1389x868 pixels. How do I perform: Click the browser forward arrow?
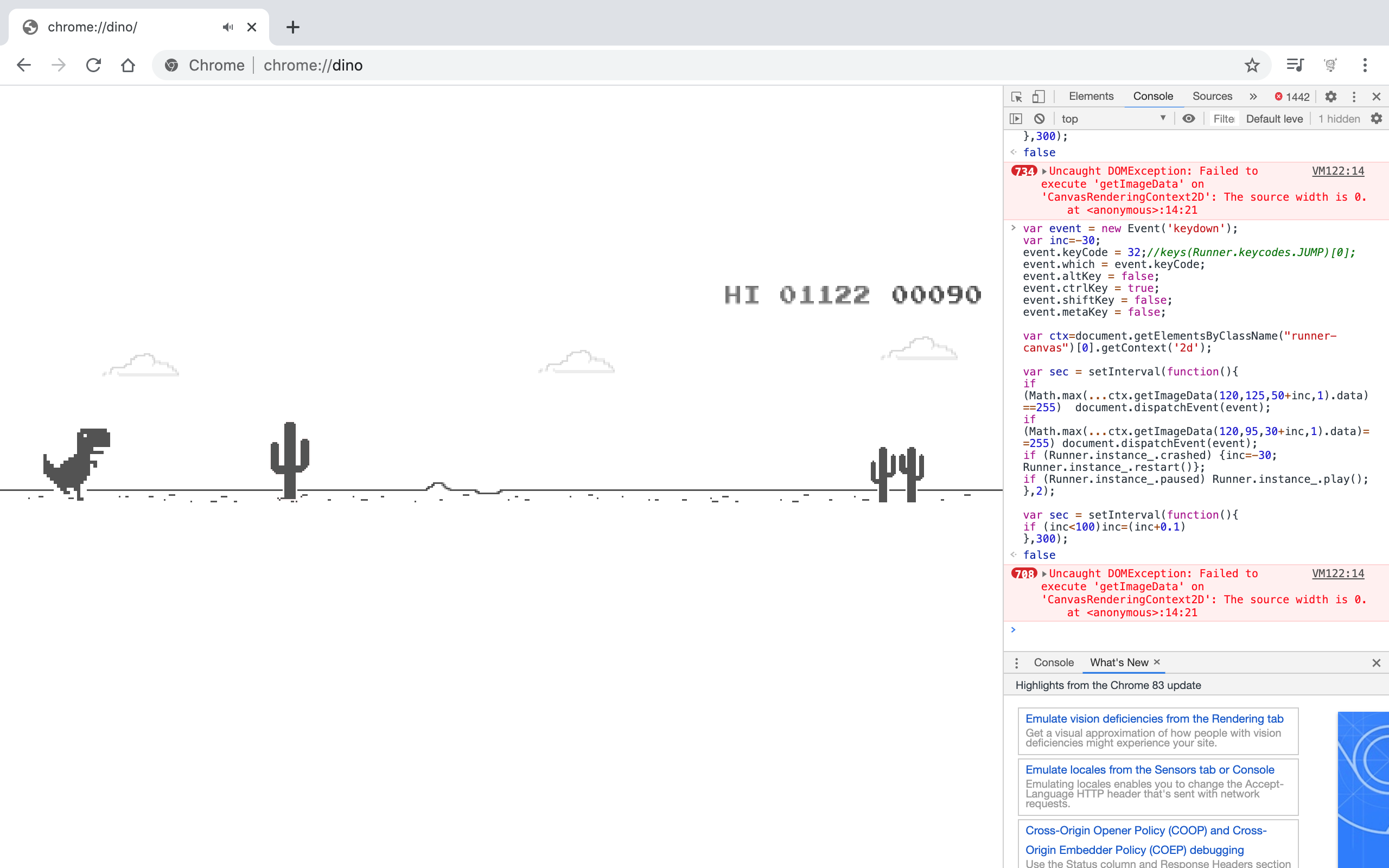pyautogui.click(x=58, y=65)
